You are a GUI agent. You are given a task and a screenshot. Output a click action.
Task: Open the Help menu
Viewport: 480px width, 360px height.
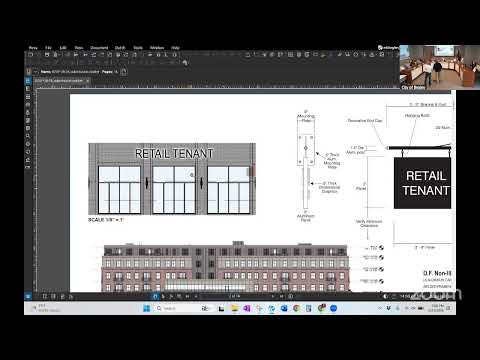pyautogui.click(x=175, y=48)
